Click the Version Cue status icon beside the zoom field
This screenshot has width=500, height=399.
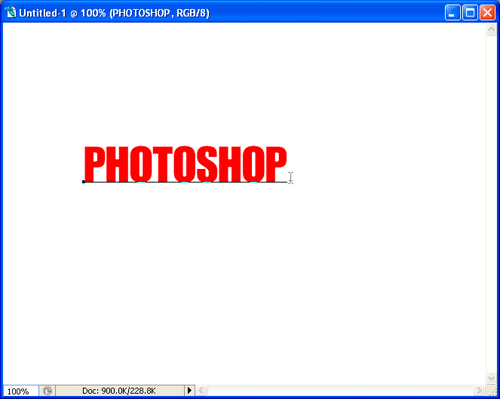47,391
